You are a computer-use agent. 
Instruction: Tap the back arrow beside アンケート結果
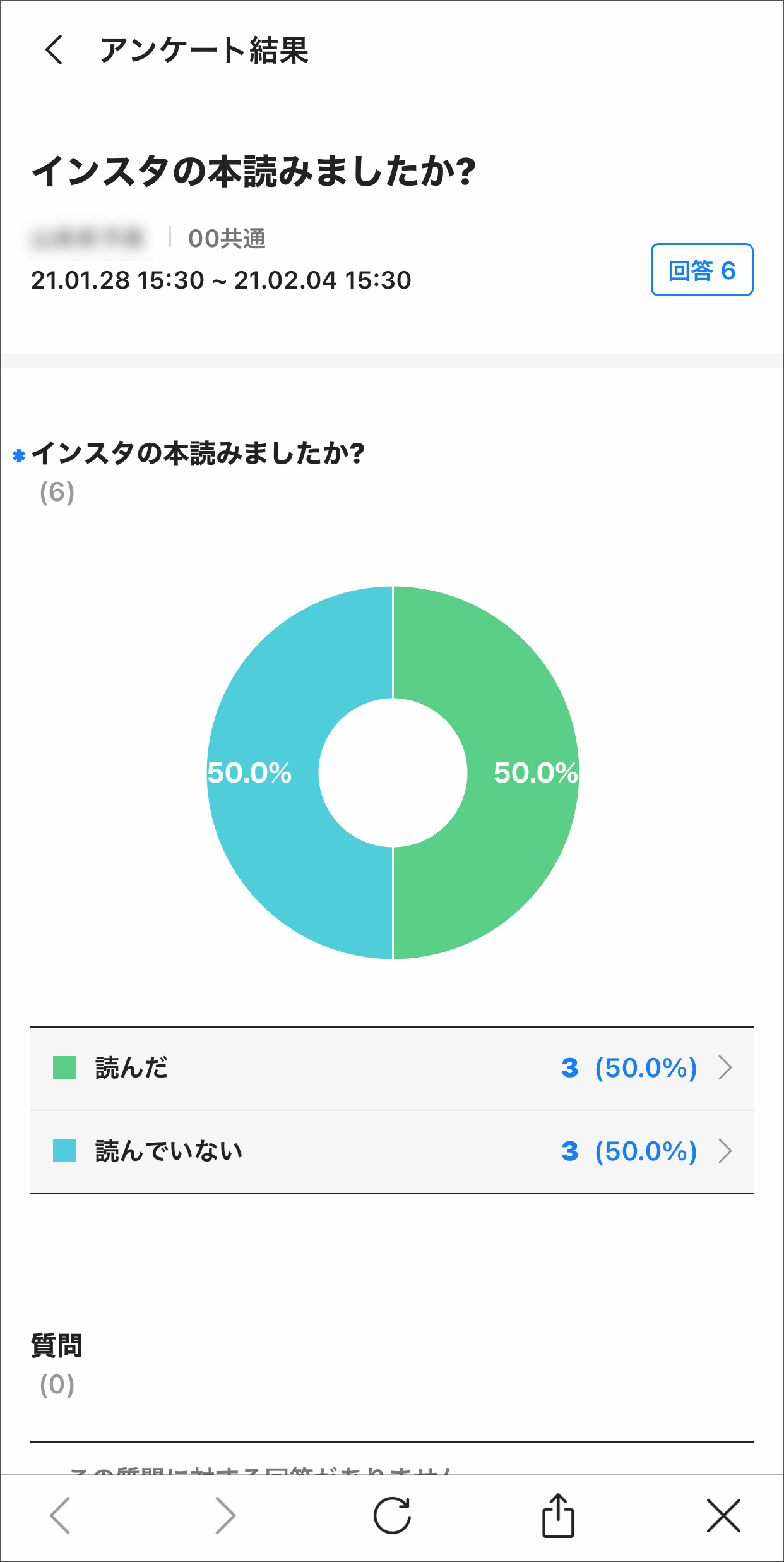tap(54, 50)
